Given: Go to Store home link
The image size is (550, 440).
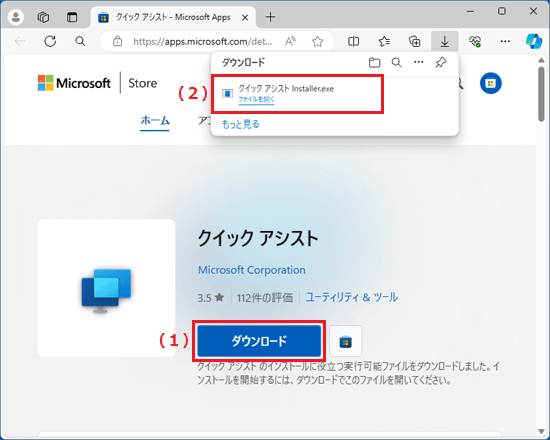Looking at the screenshot, I should [x=142, y=83].
